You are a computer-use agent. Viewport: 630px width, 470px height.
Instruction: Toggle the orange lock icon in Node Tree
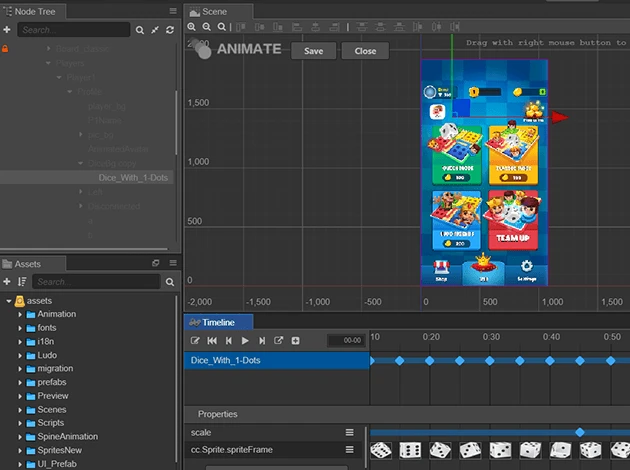click(x=7, y=48)
